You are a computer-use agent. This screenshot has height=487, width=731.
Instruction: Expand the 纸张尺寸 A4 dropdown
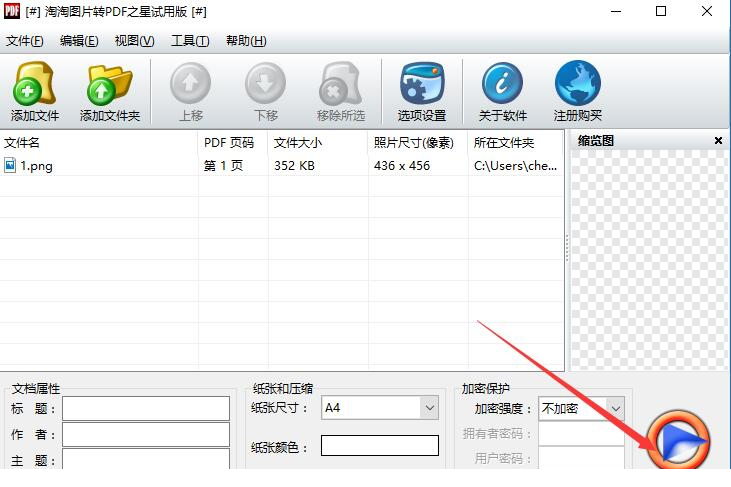coord(429,408)
